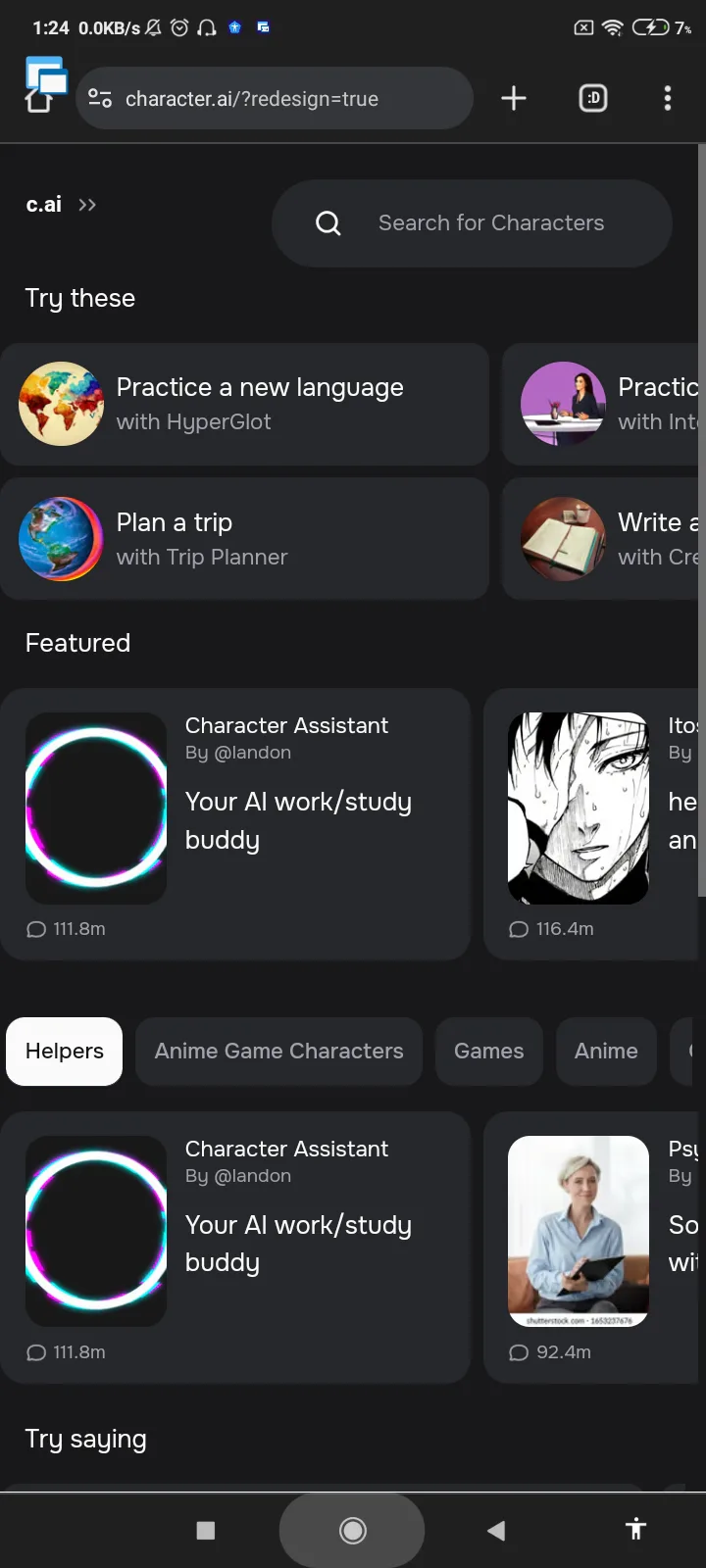This screenshot has width=706, height=1568.
Task: Open featured Character Assistant card
Action: 235,824
